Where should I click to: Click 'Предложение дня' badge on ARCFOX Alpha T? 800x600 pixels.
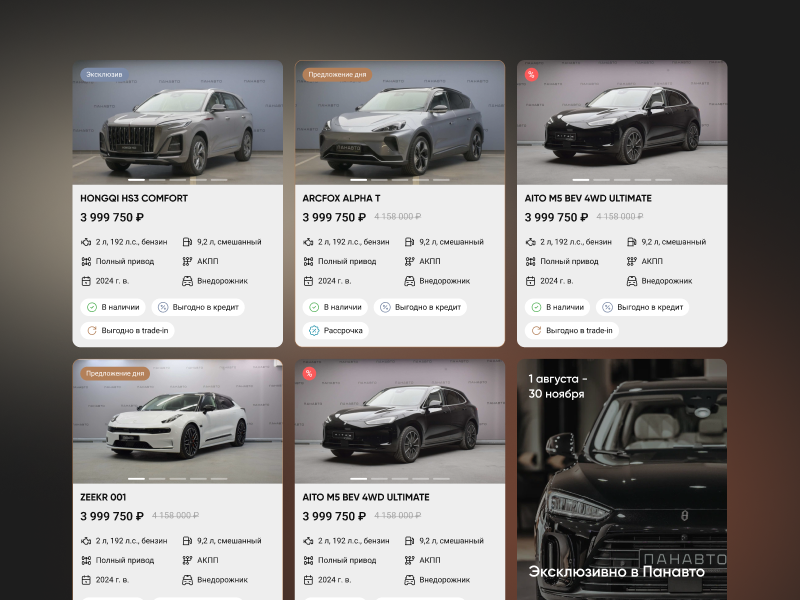click(x=337, y=74)
